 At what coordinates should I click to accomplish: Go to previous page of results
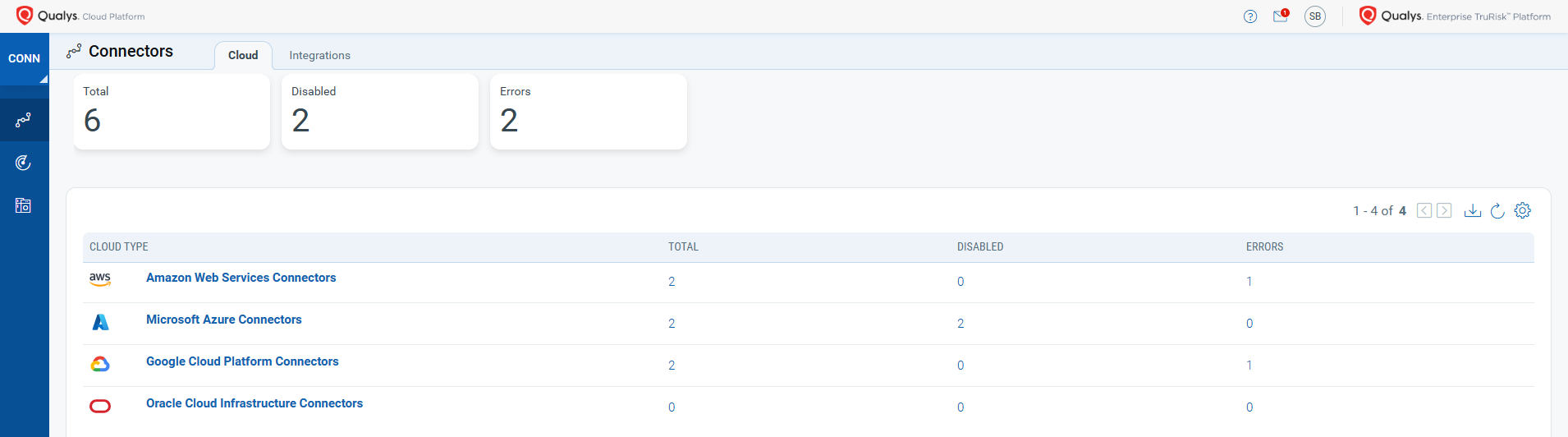coord(1424,211)
